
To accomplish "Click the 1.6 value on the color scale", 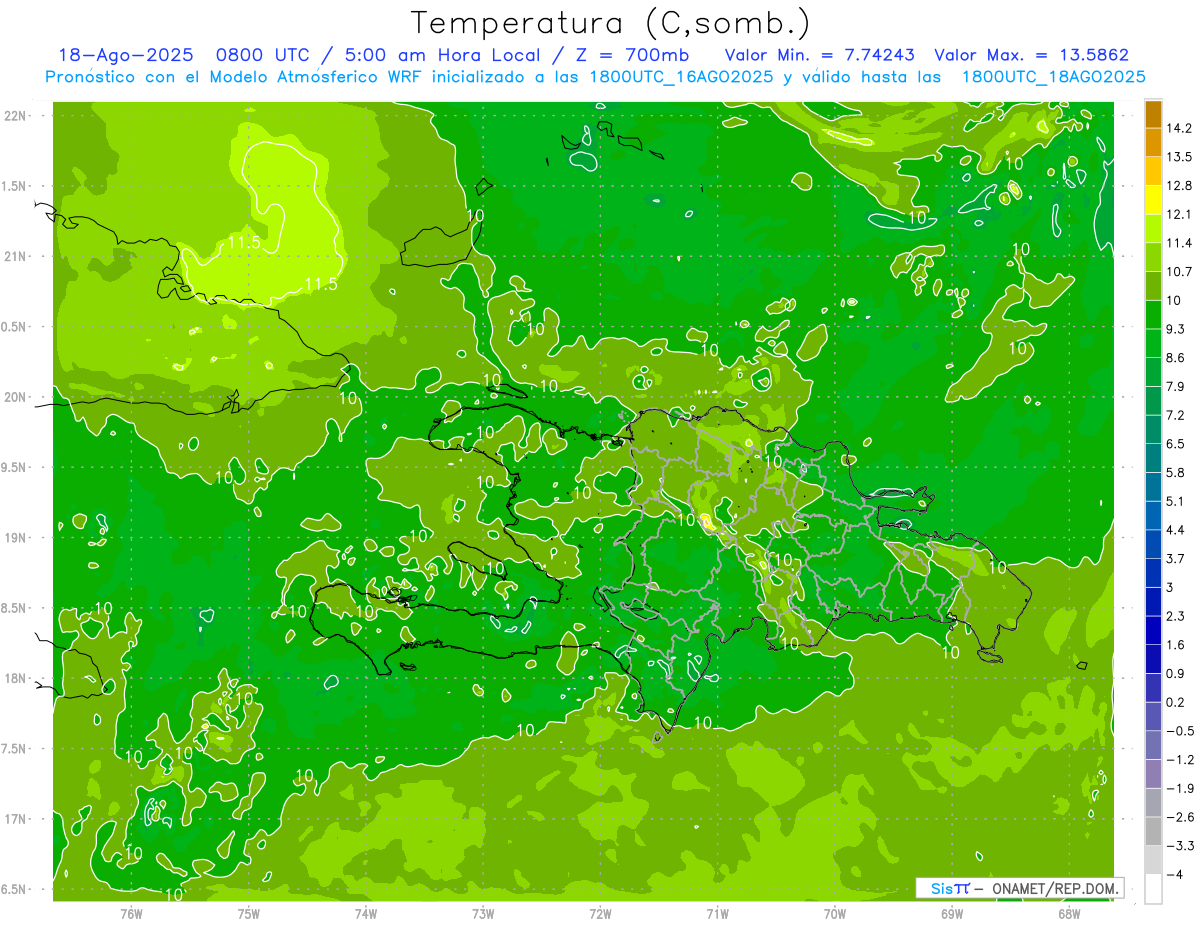I will tap(1176, 645).
